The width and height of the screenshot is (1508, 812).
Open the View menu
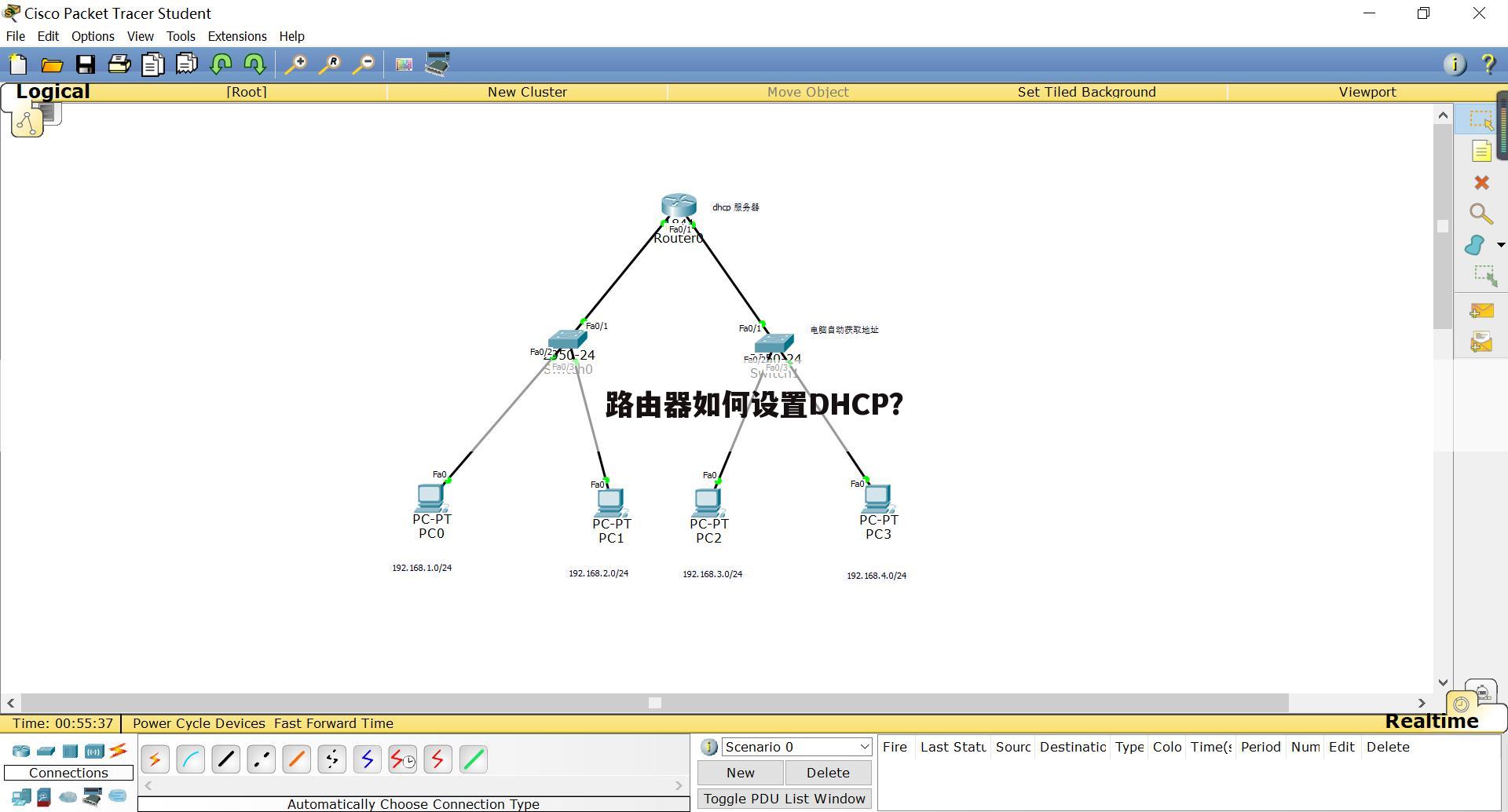141,36
